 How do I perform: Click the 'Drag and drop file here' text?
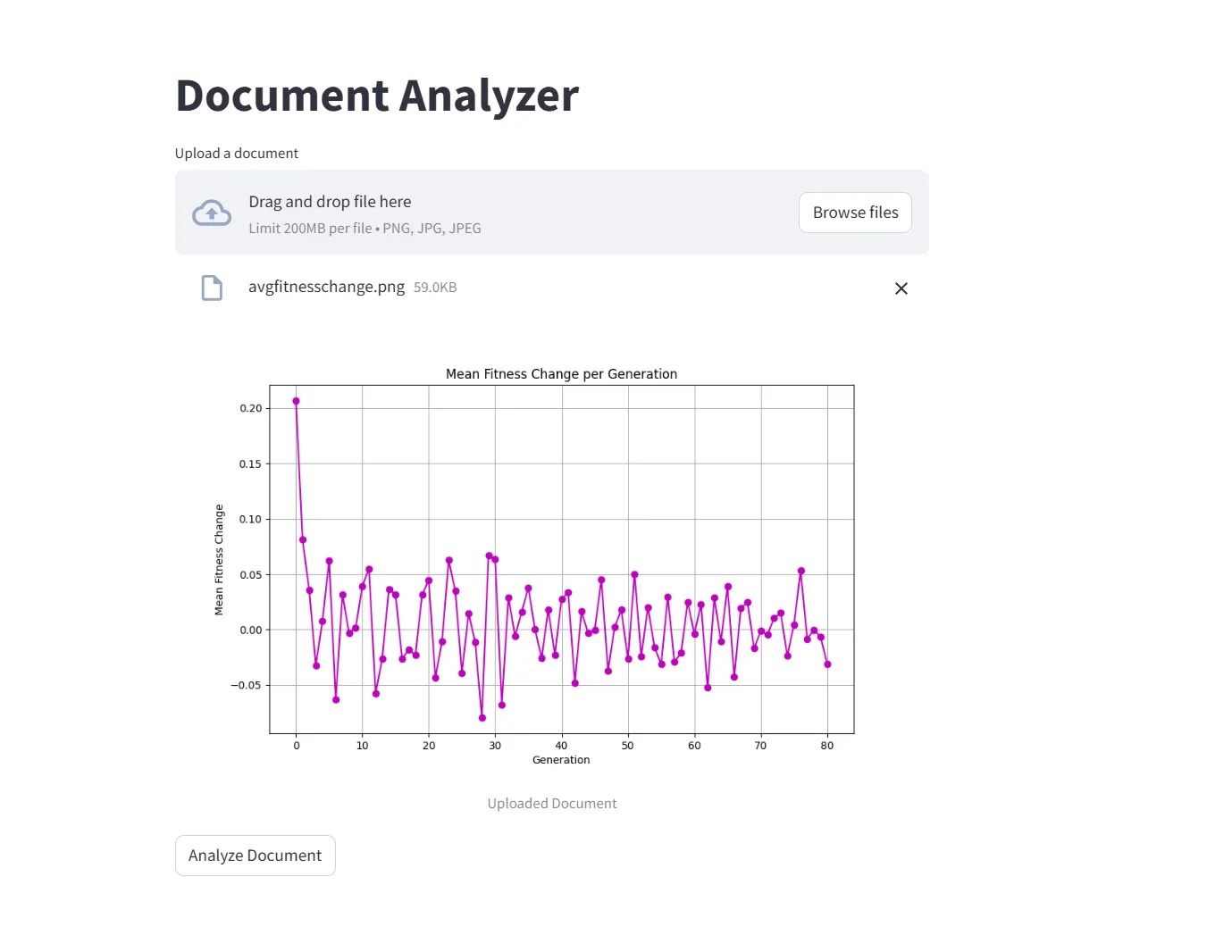[330, 202]
